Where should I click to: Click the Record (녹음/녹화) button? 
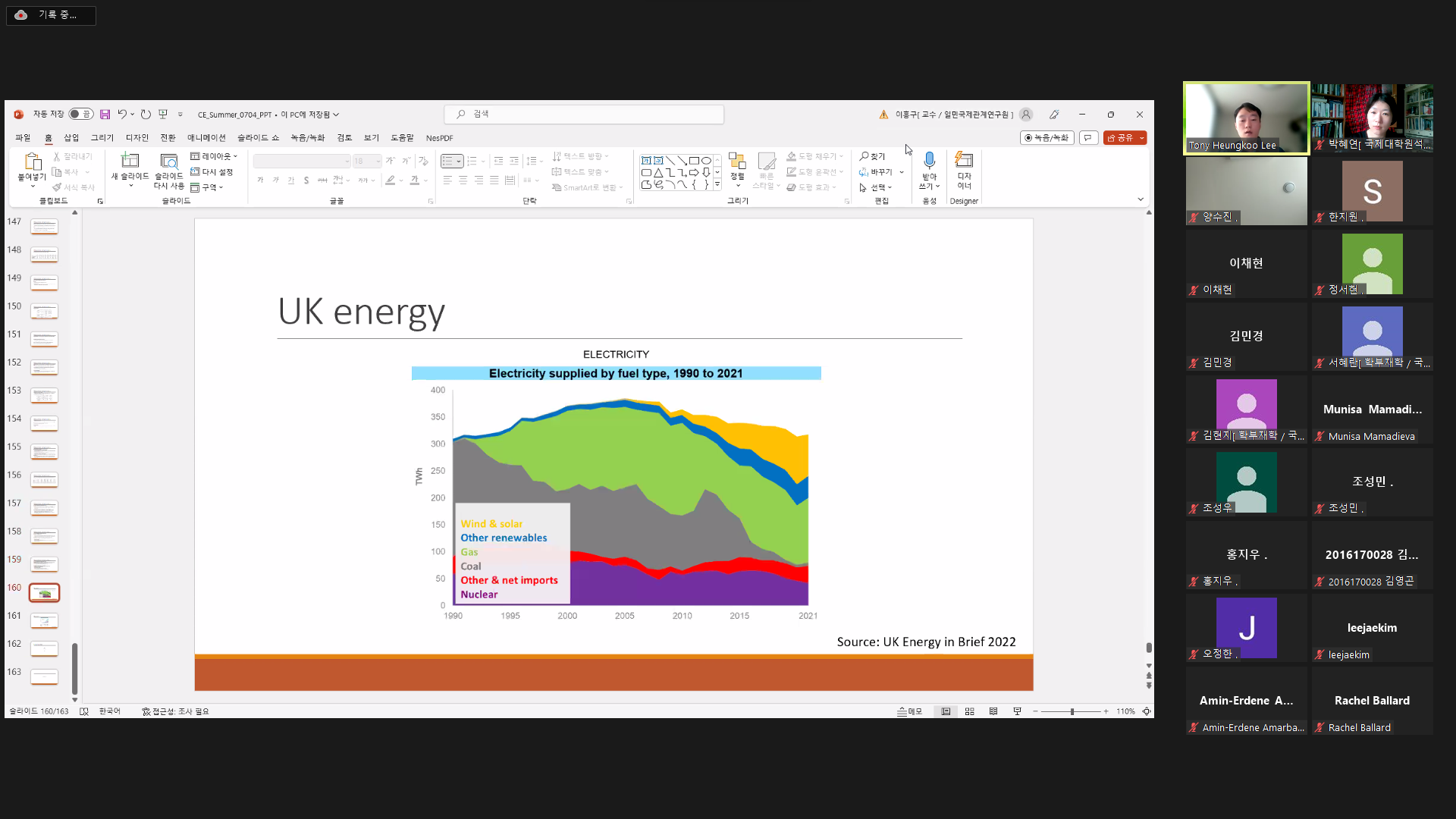pyautogui.click(x=1046, y=138)
